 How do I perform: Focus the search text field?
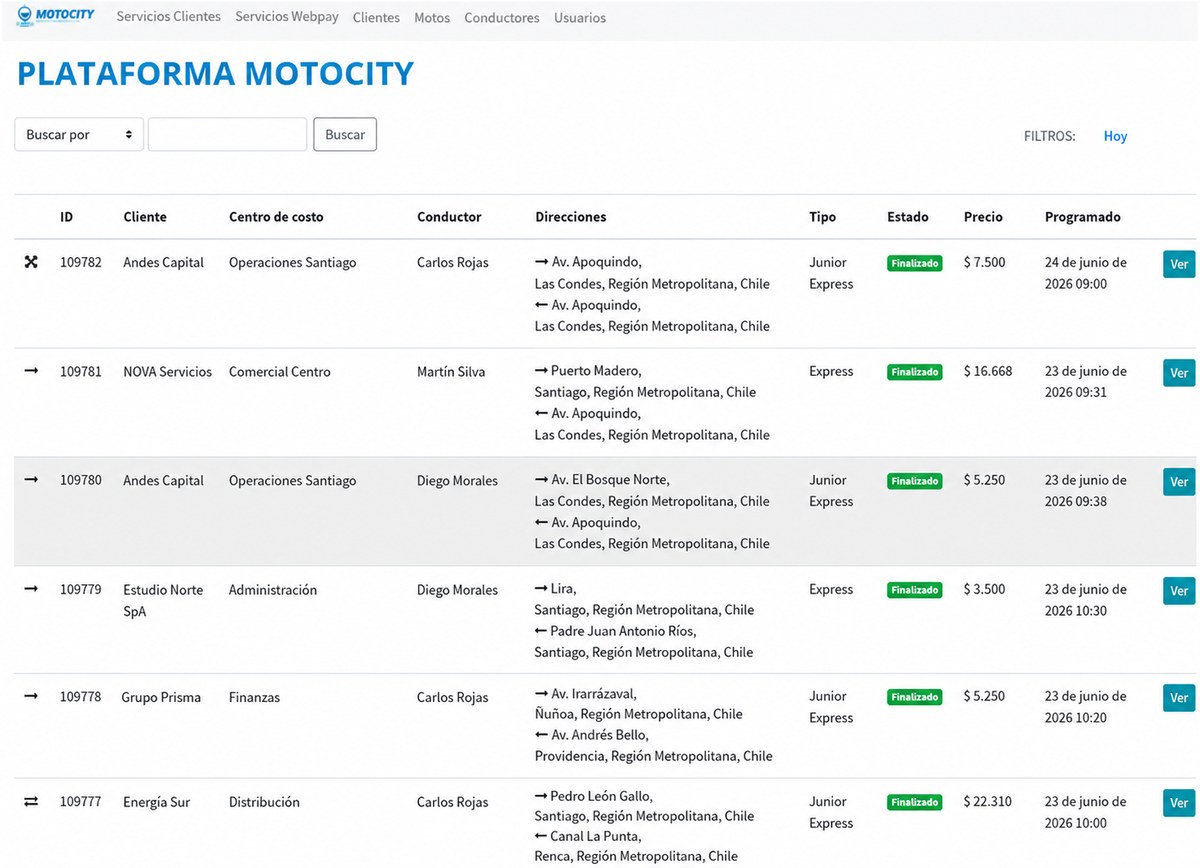(x=227, y=134)
